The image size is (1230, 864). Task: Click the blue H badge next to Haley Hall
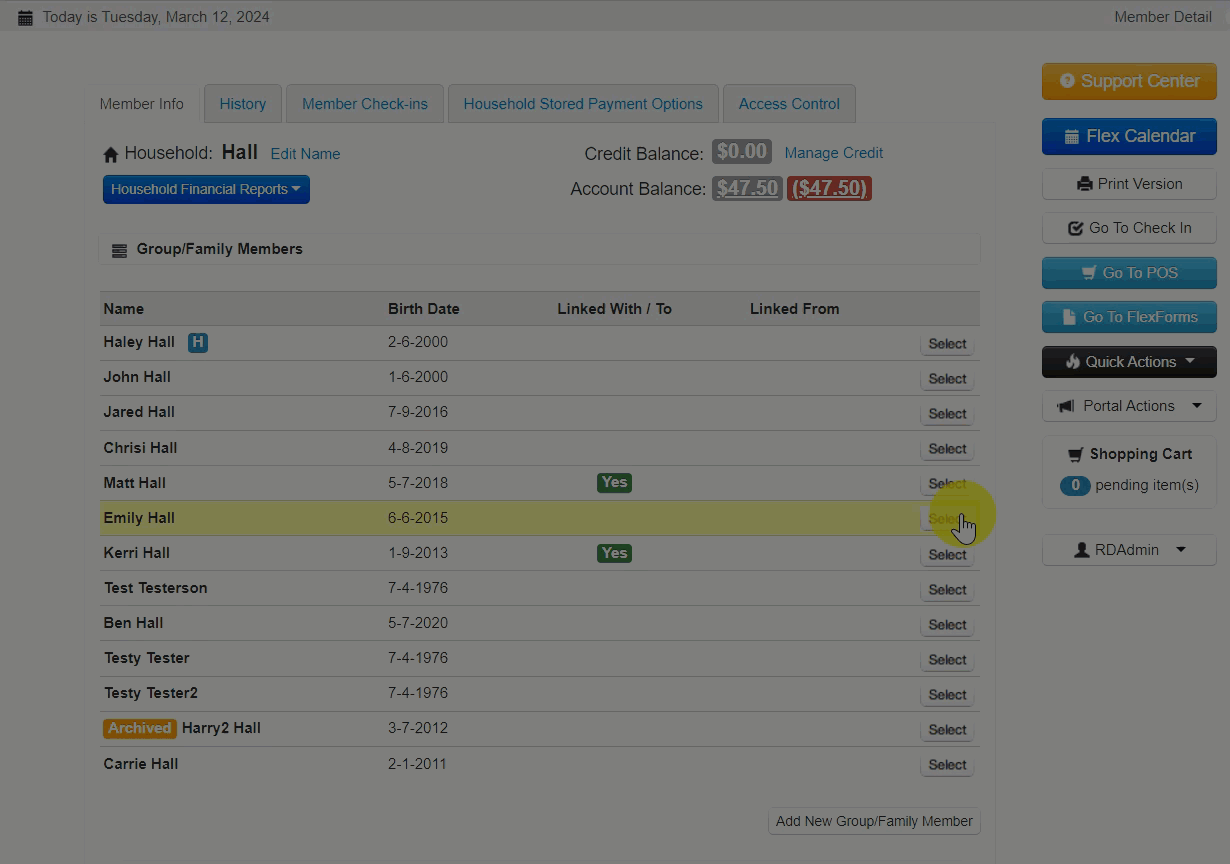(198, 343)
